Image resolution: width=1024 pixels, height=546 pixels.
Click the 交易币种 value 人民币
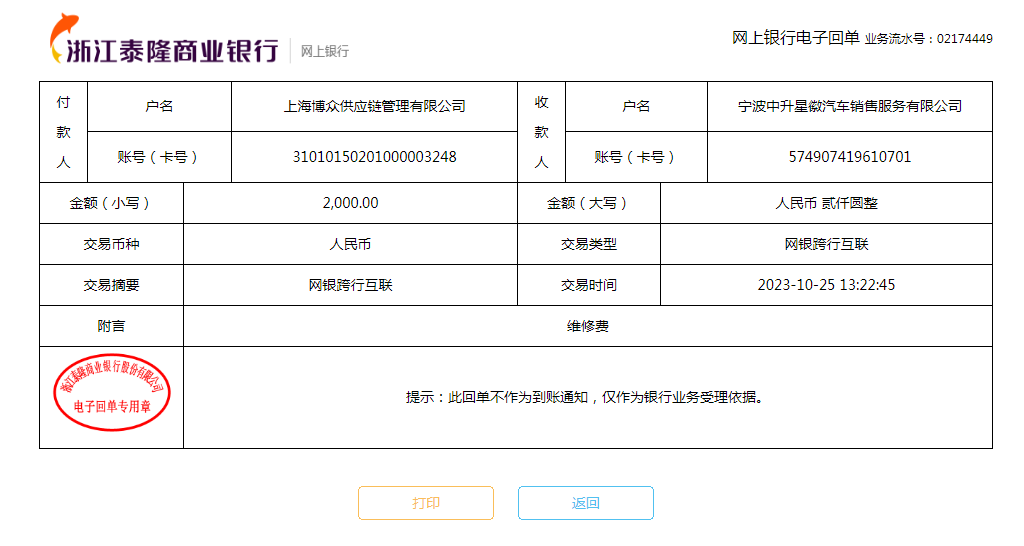[350, 244]
